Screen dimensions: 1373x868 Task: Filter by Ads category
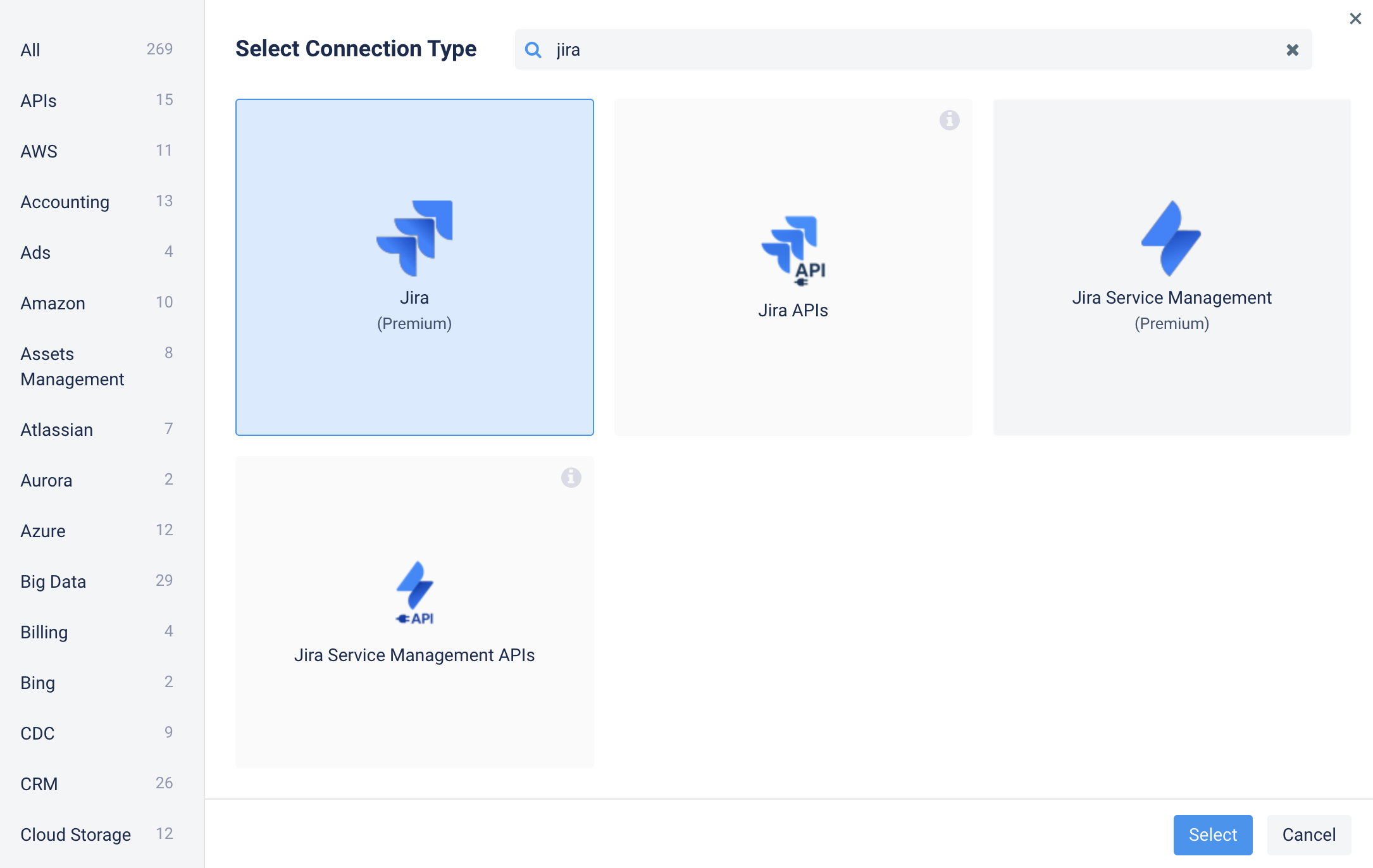[96, 252]
